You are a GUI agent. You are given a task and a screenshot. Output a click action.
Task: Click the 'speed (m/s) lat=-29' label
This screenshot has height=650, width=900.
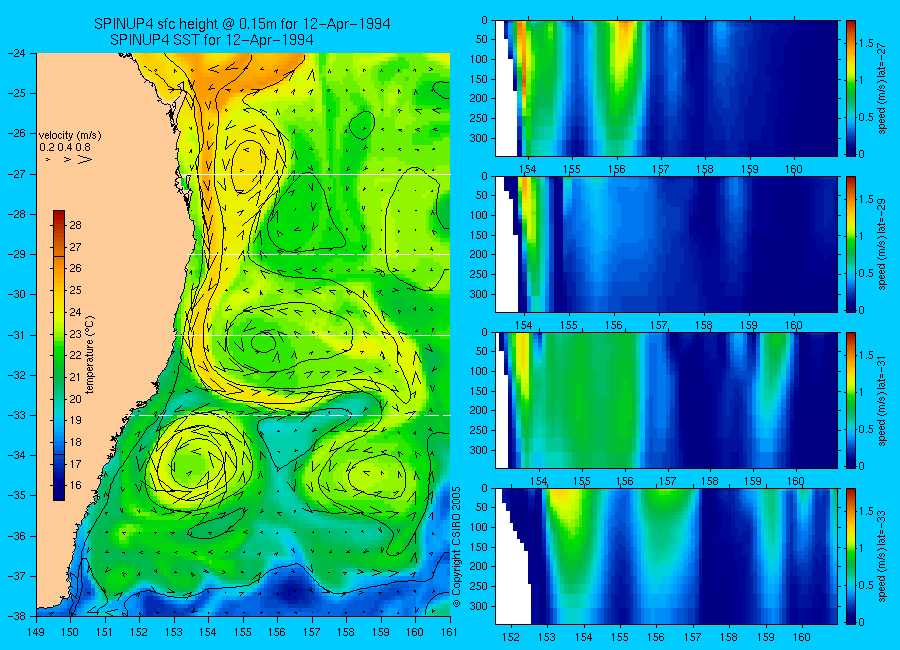883,245
